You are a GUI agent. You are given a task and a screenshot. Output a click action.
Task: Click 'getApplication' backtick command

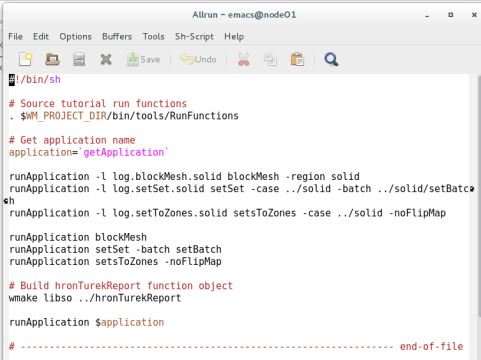pos(124,152)
